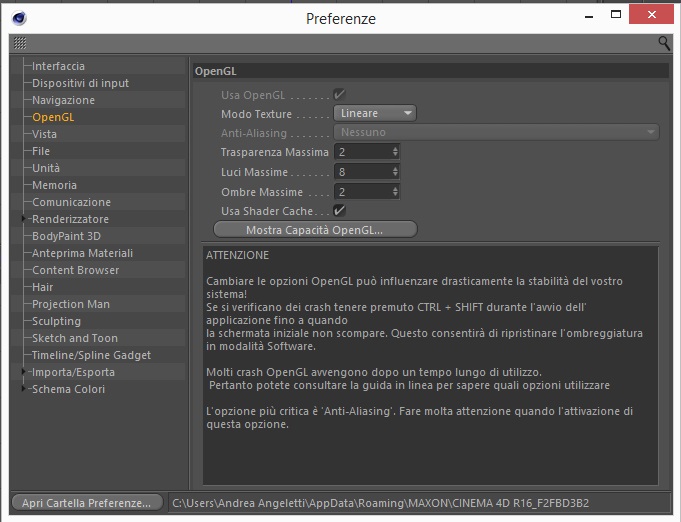
Task: Expand the Importa/Esporta category
Action: point(24,372)
